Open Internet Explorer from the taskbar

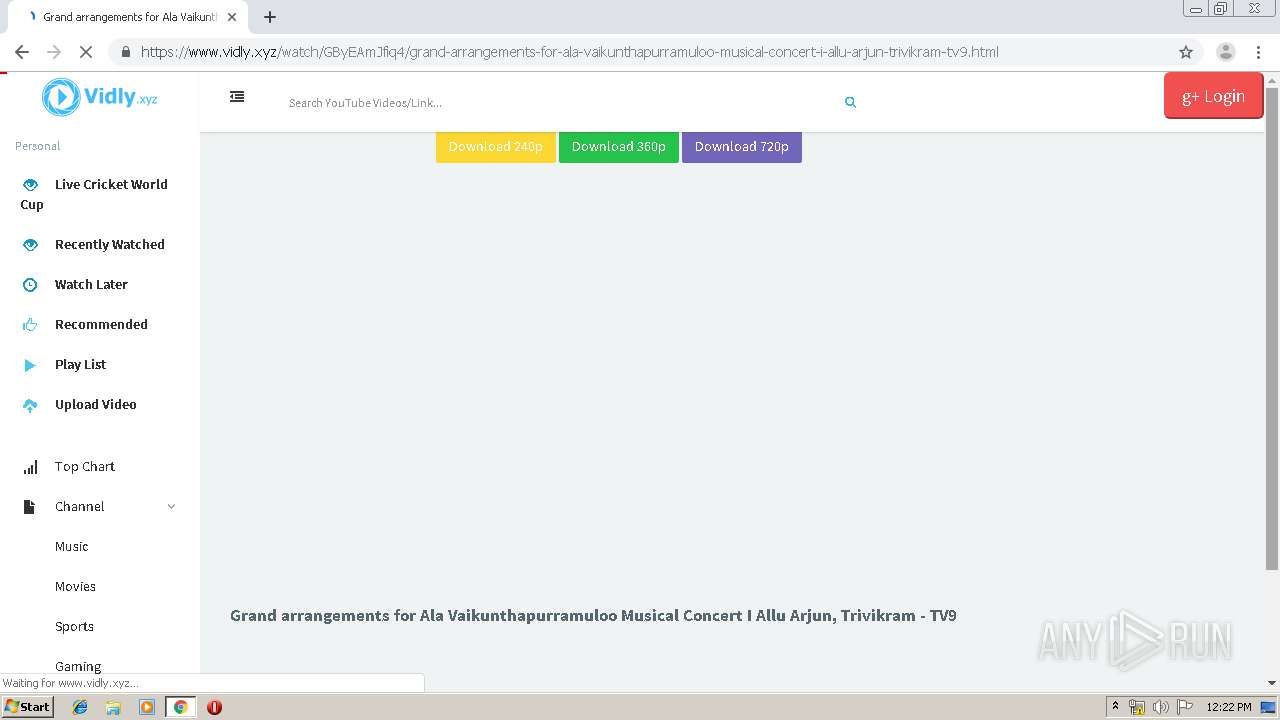(x=80, y=707)
